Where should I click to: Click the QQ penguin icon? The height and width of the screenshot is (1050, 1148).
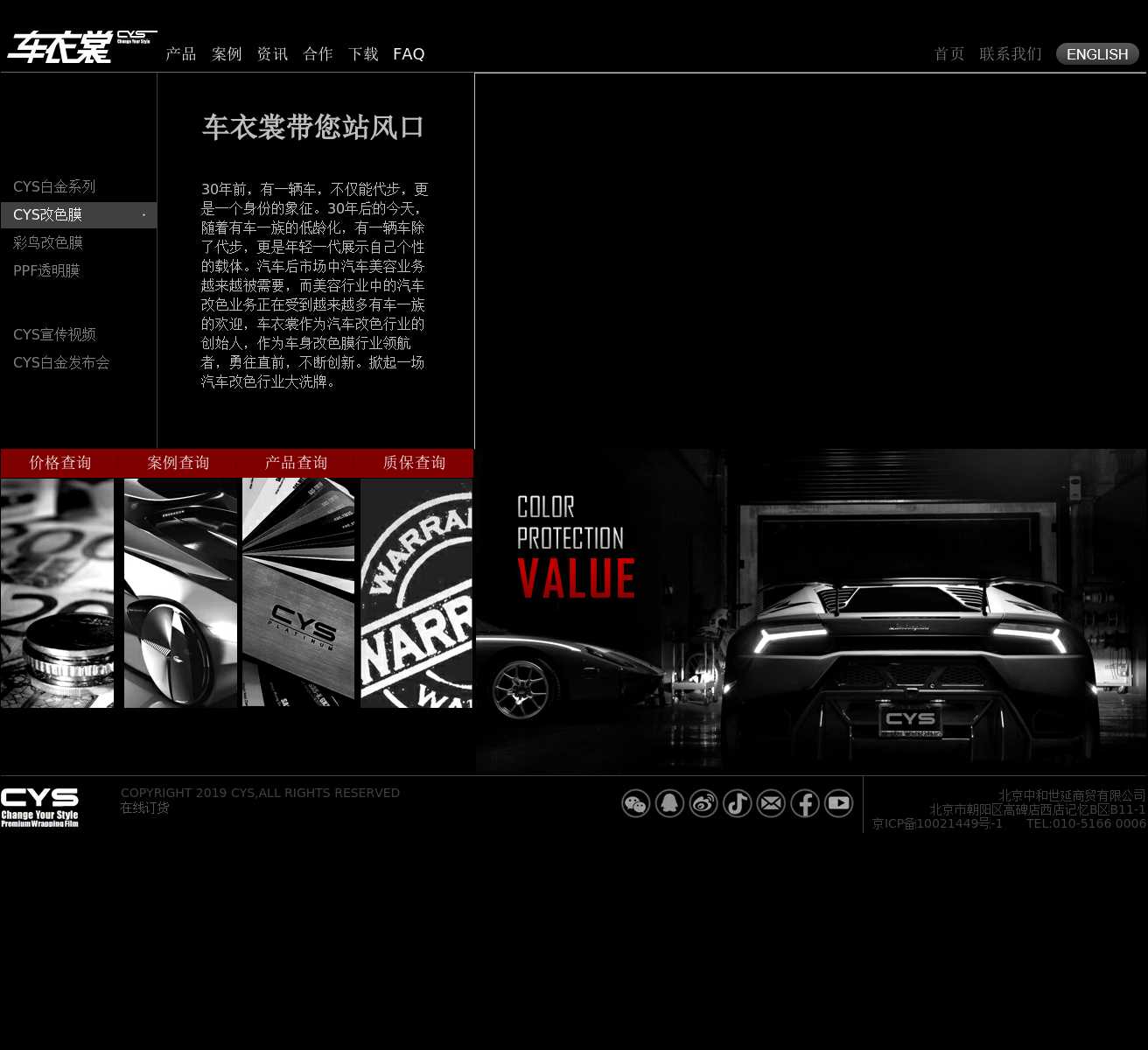pos(669,803)
